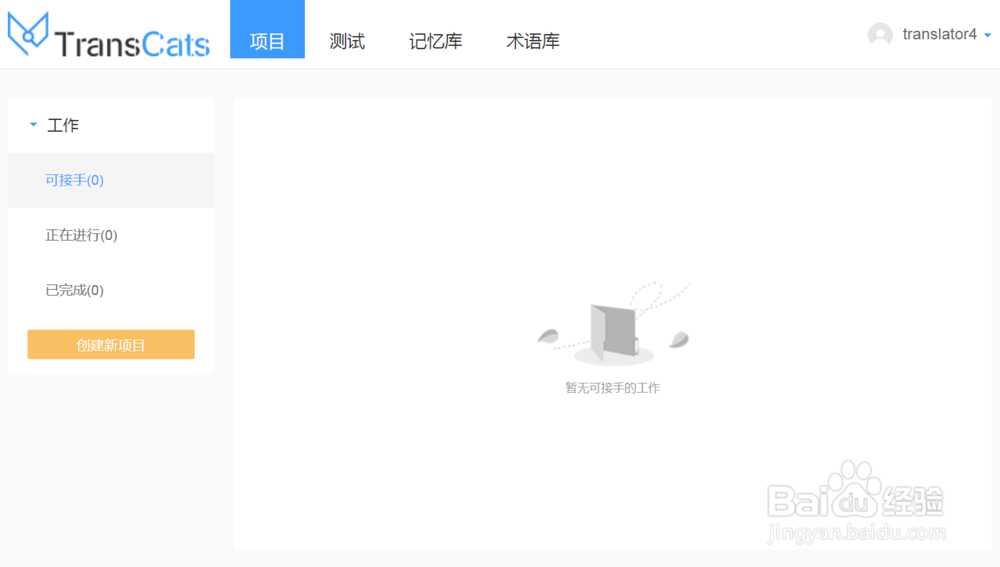Open the 测试 tab

point(347,41)
